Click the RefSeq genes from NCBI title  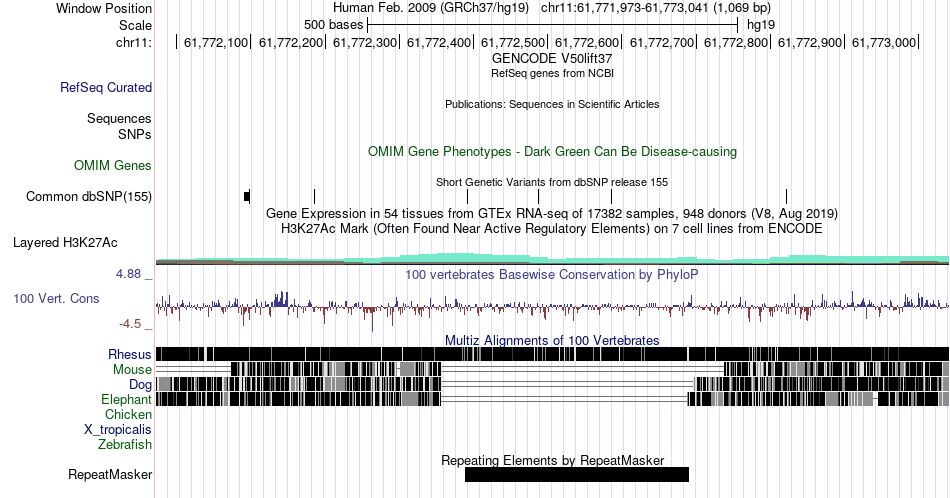pos(552,73)
